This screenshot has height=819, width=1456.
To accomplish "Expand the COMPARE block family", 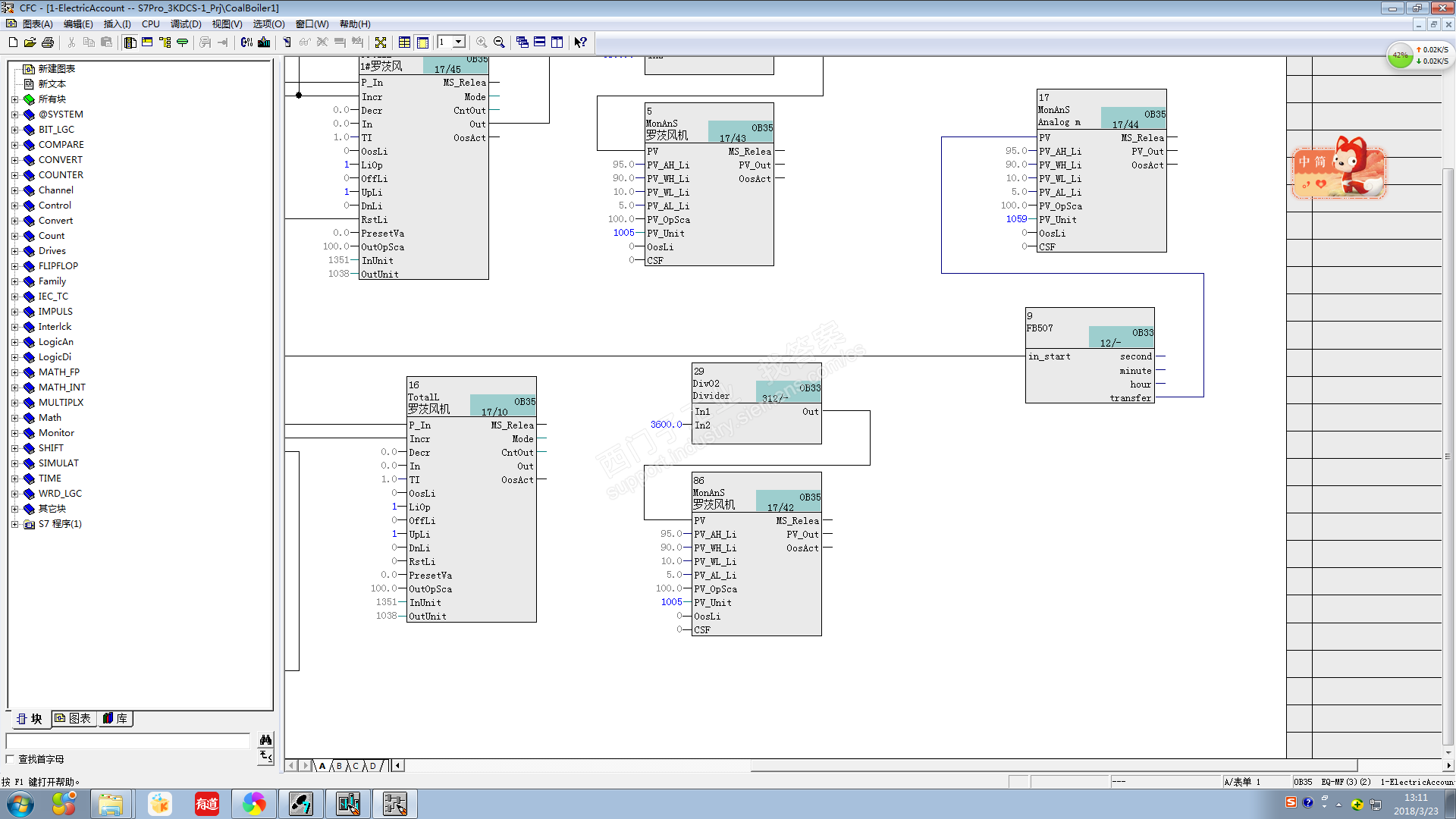I will (14, 145).
